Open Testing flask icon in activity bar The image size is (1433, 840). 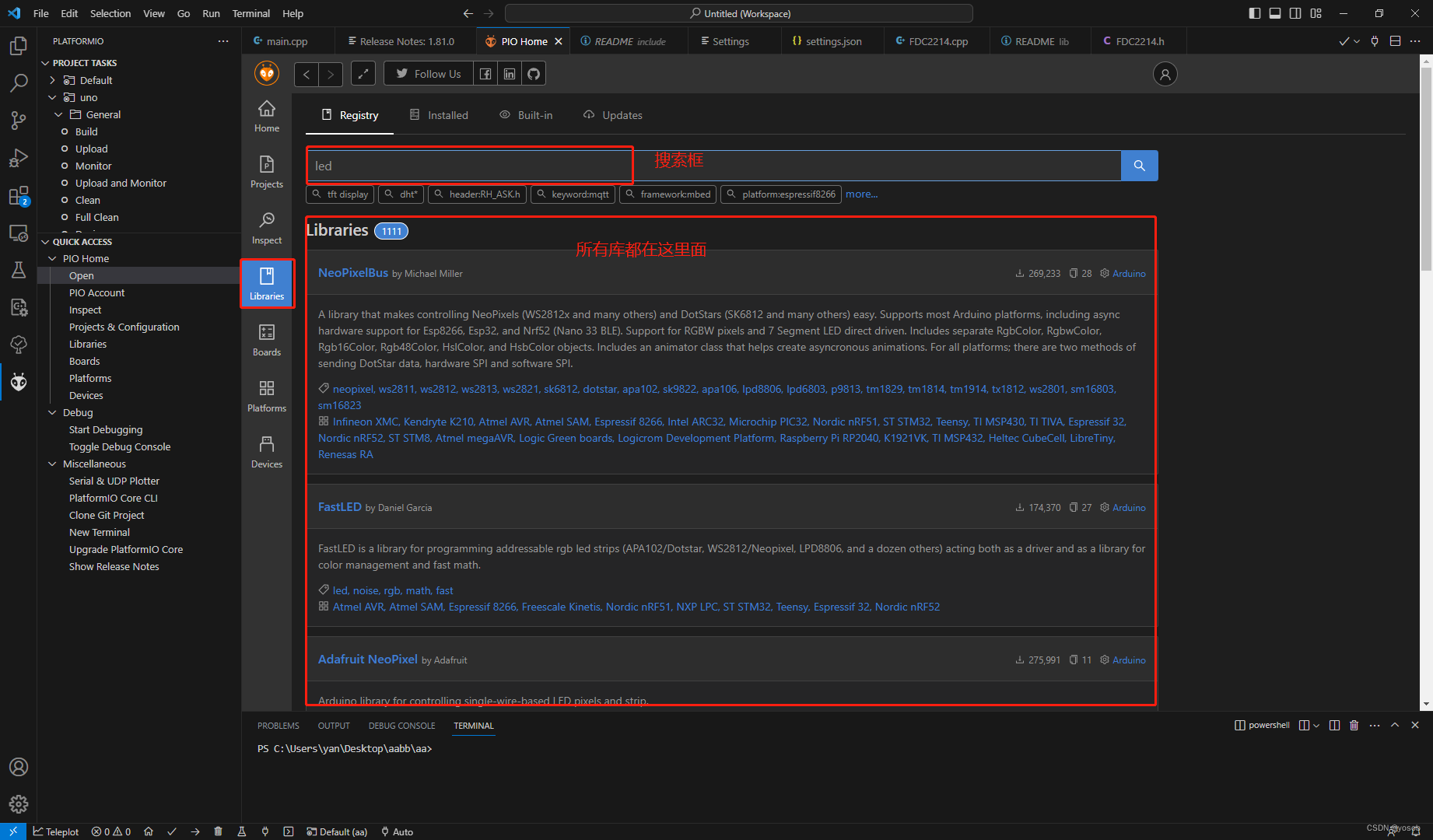pos(19,270)
